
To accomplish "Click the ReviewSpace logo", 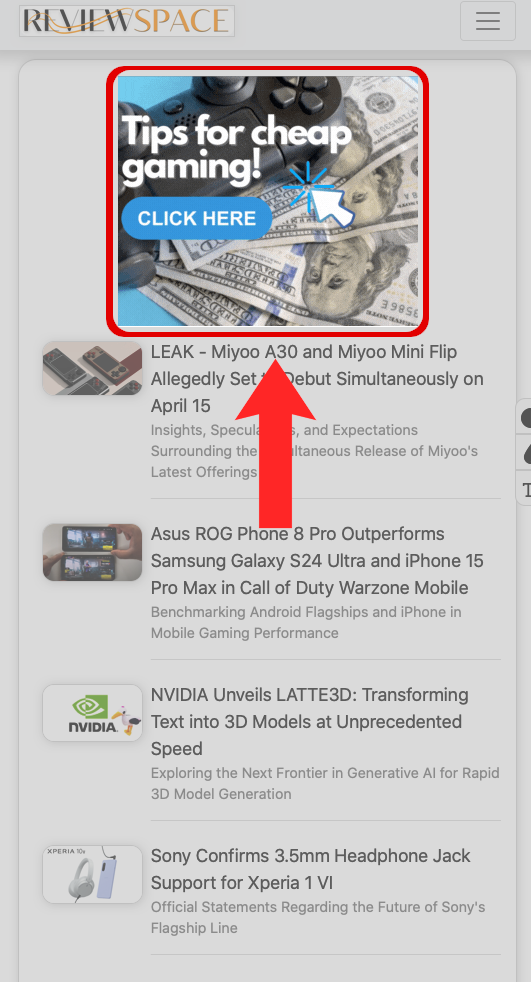I will (x=127, y=21).
